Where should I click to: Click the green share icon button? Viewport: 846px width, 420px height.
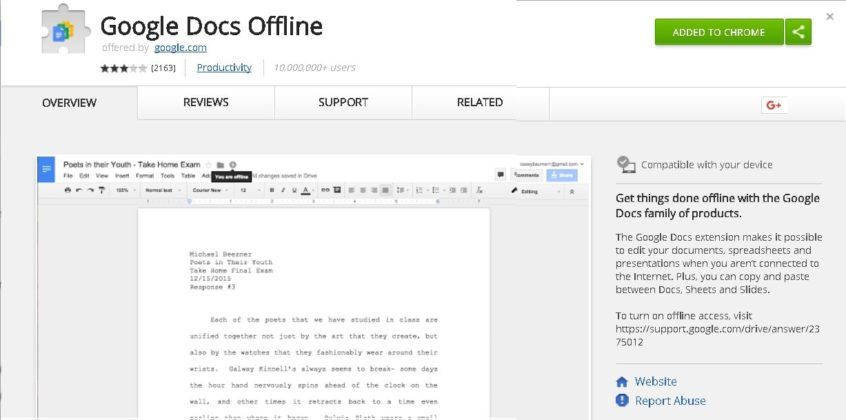click(x=798, y=32)
